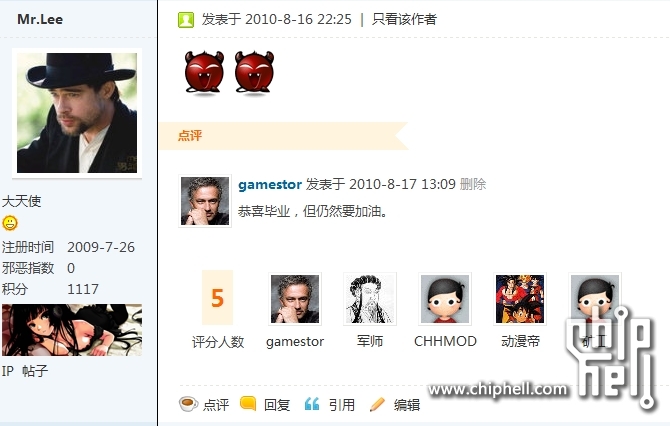
Task: Click the rating count number 5
Action: point(217,297)
